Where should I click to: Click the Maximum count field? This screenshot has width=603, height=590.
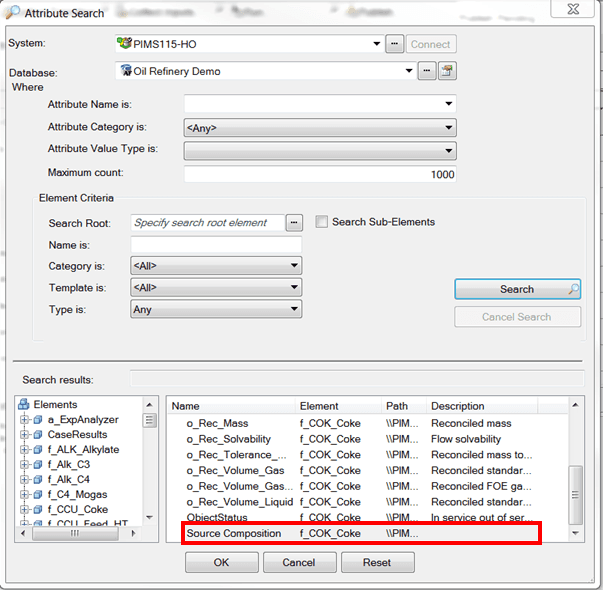pyautogui.click(x=320, y=174)
